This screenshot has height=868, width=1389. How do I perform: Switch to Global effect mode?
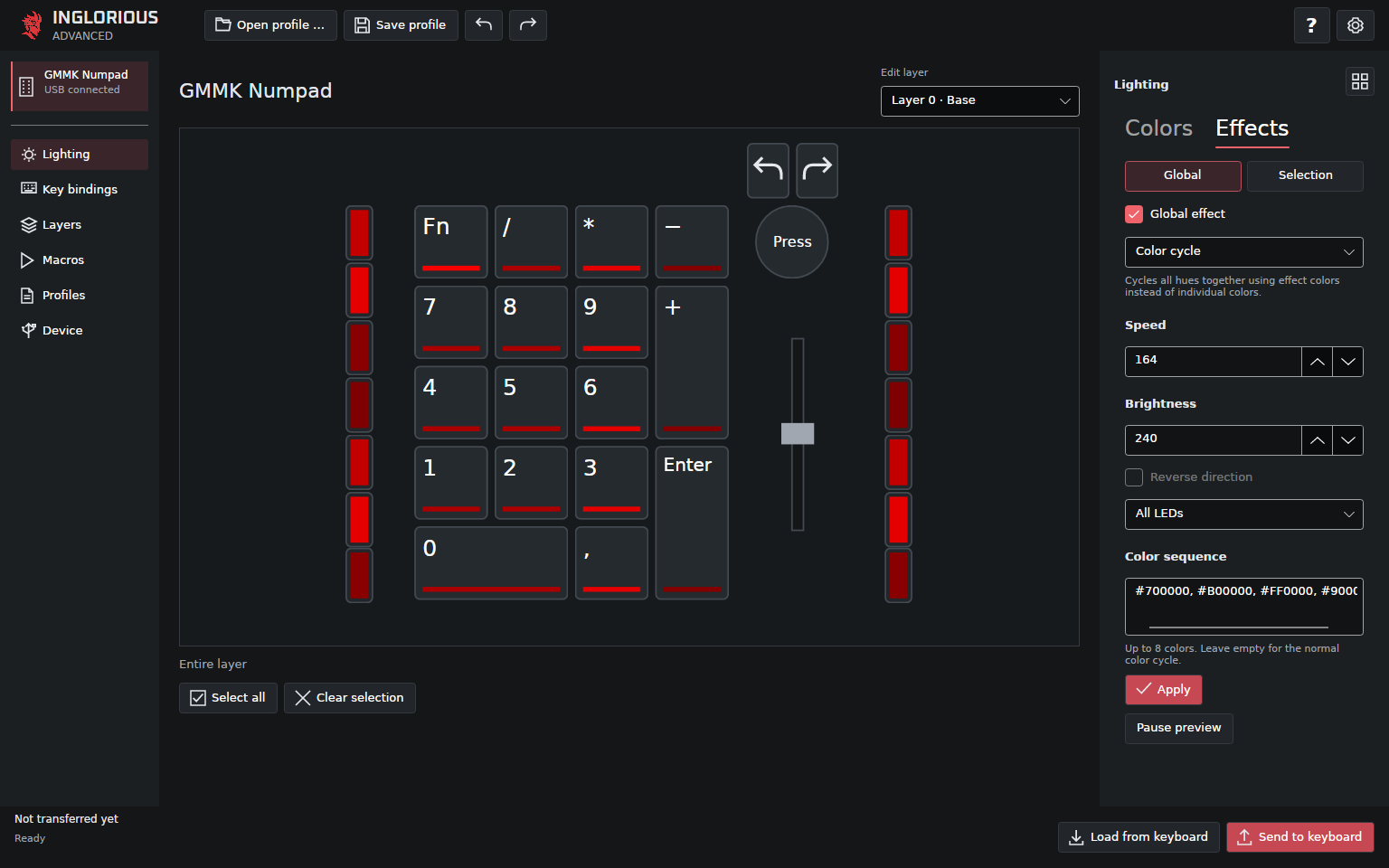[x=1183, y=175]
